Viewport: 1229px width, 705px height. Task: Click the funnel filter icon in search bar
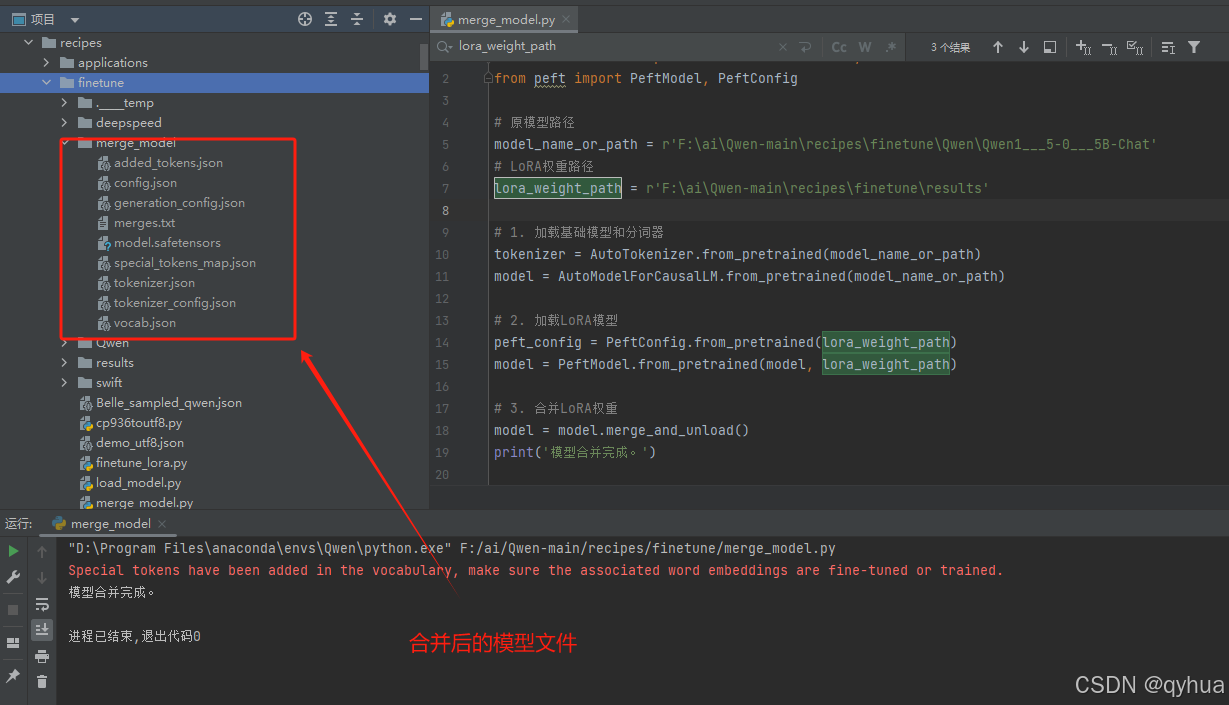[1194, 47]
